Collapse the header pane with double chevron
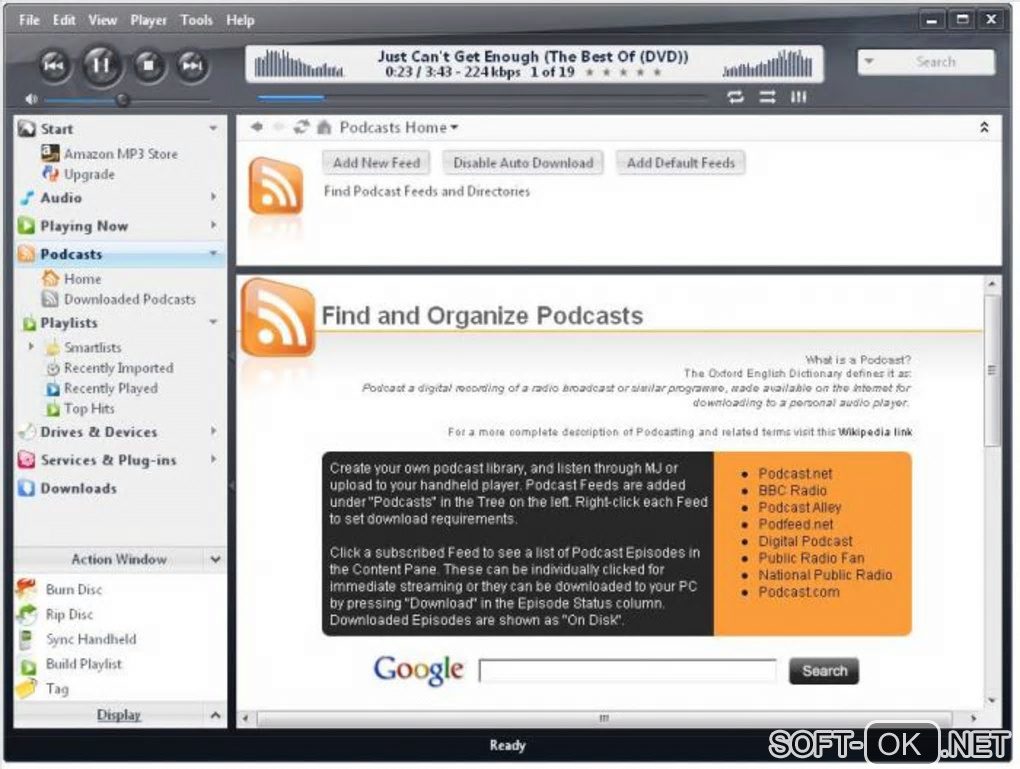Viewport: 1020px width, 769px height. coord(984,128)
